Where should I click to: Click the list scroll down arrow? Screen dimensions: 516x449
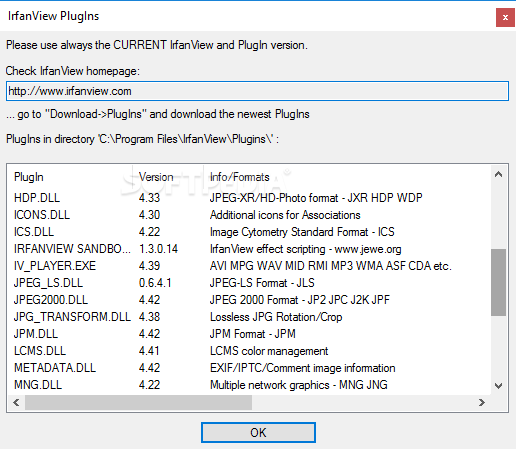tap(499, 386)
